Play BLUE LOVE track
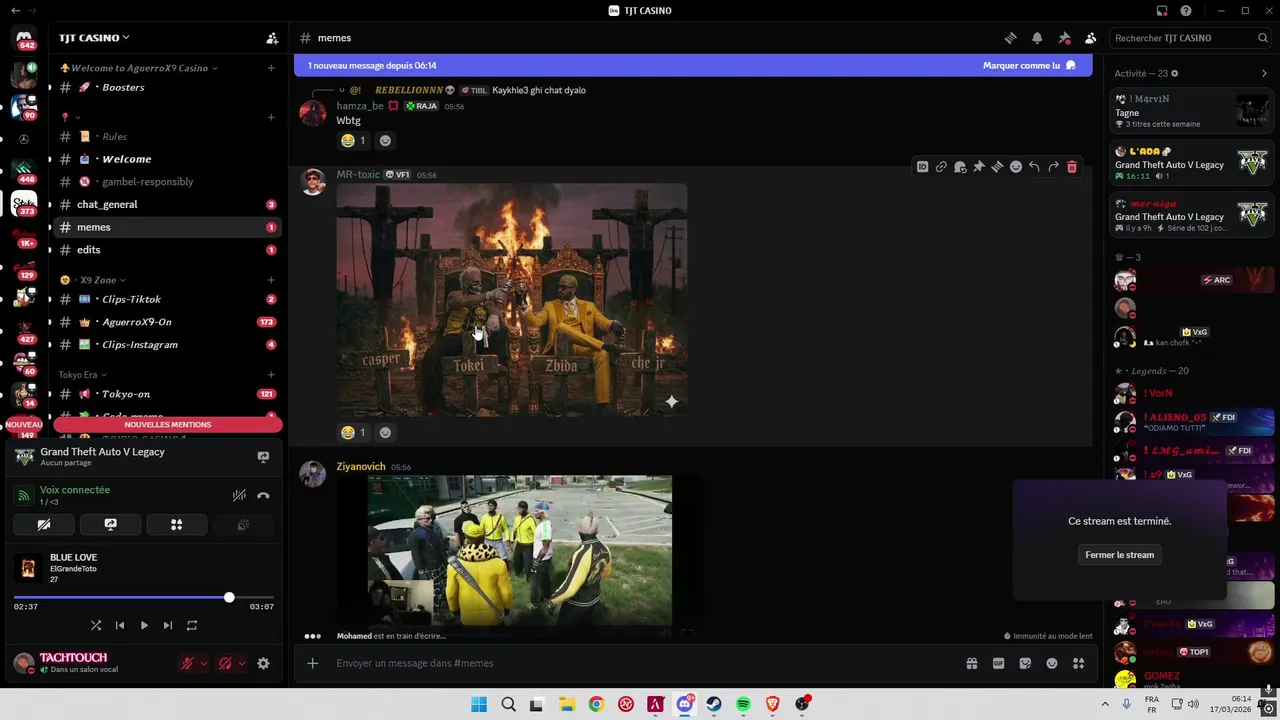This screenshot has width=1280, height=720. [144, 625]
